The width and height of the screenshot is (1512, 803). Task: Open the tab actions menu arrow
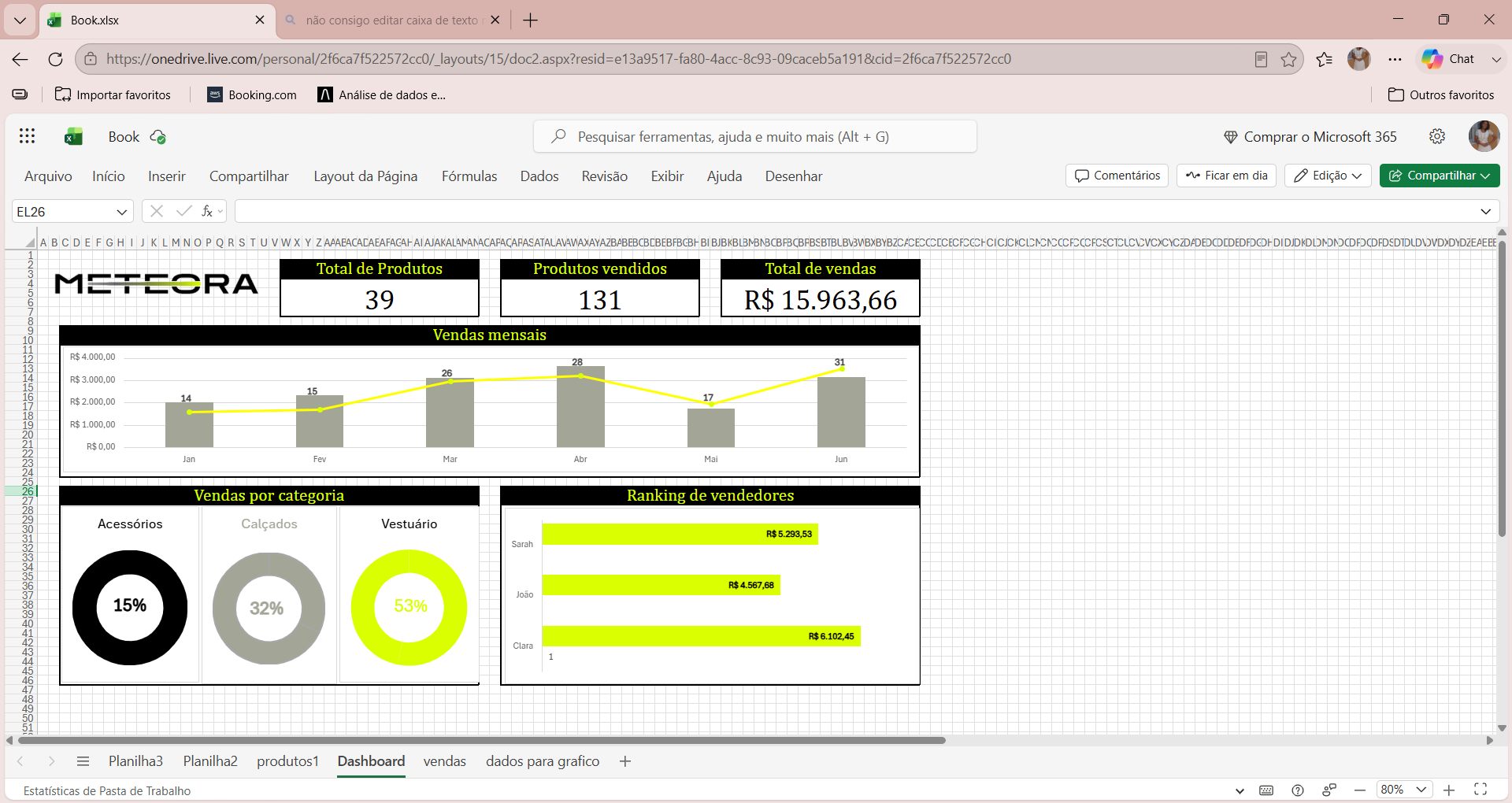pos(20,20)
